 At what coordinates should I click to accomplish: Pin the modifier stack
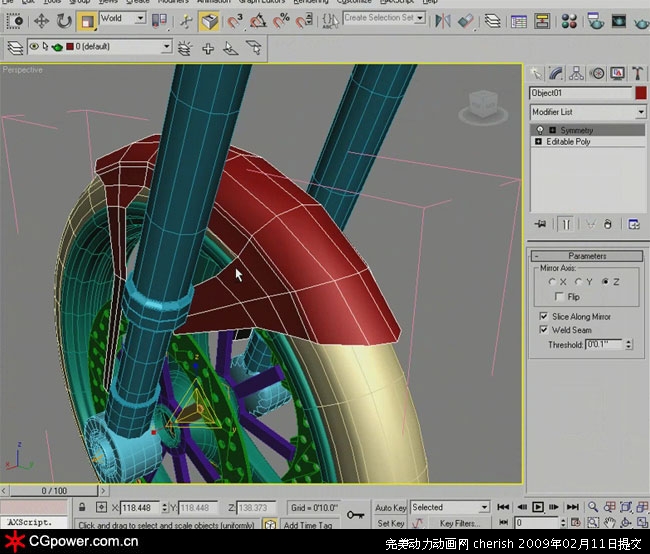coord(540,224)
